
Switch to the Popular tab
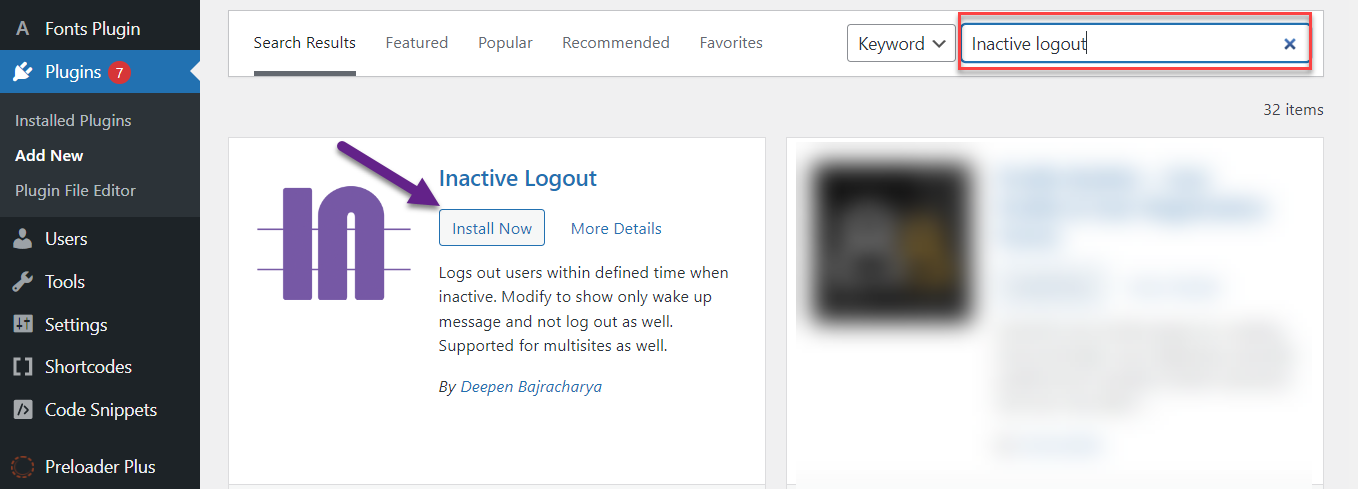pyautogui.click(x=505, y=43)
